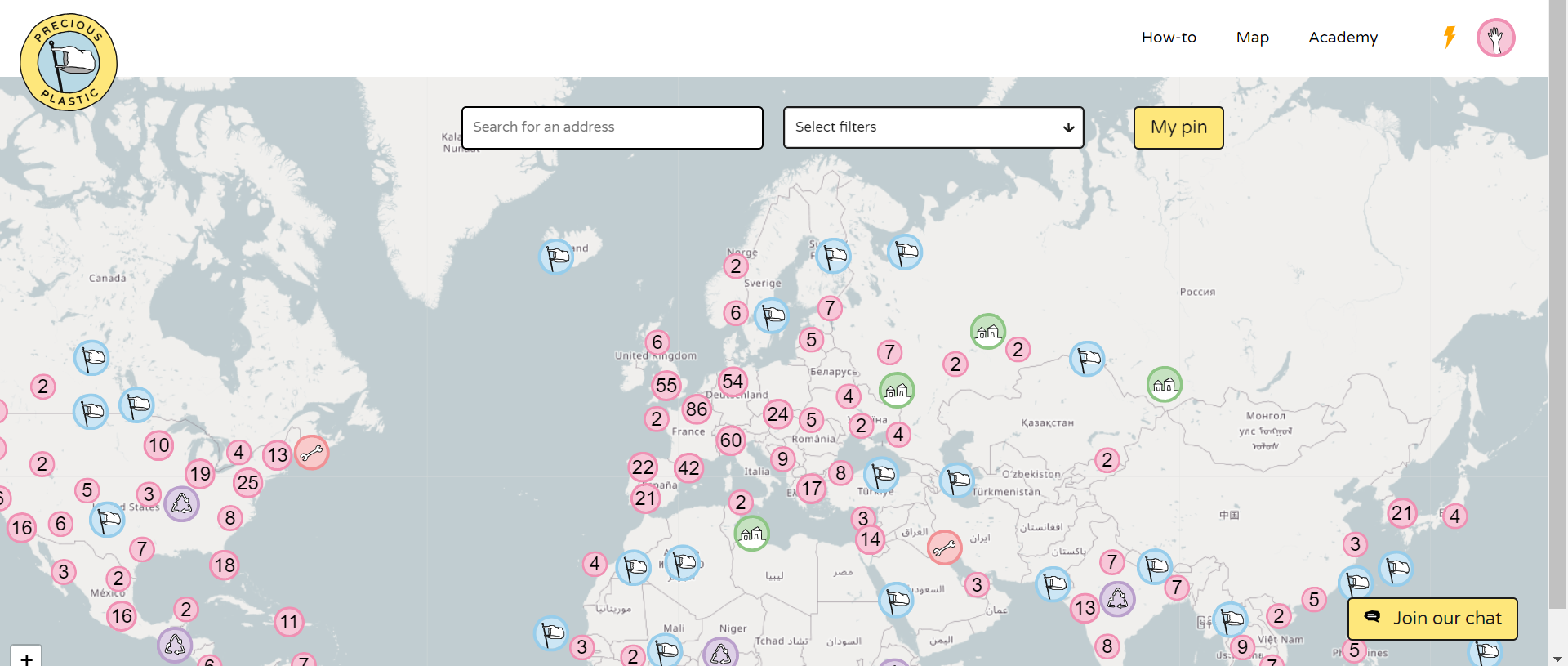Expand the cluster of 10 pins in US
The width and height of the screenshot is (1568, 666).
158,445
